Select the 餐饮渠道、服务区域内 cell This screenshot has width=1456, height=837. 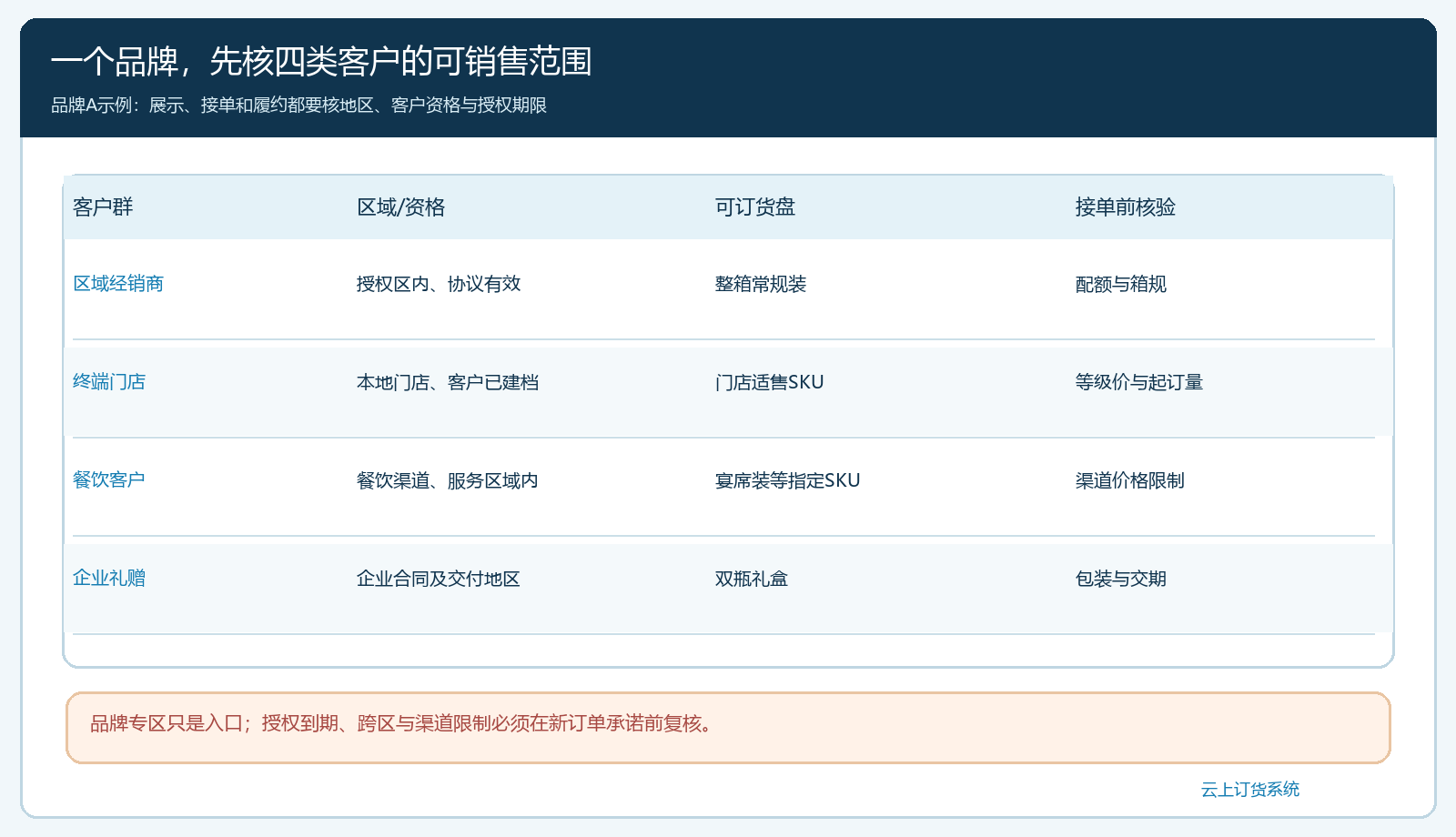pyautogui.click(x=448, y=480)
